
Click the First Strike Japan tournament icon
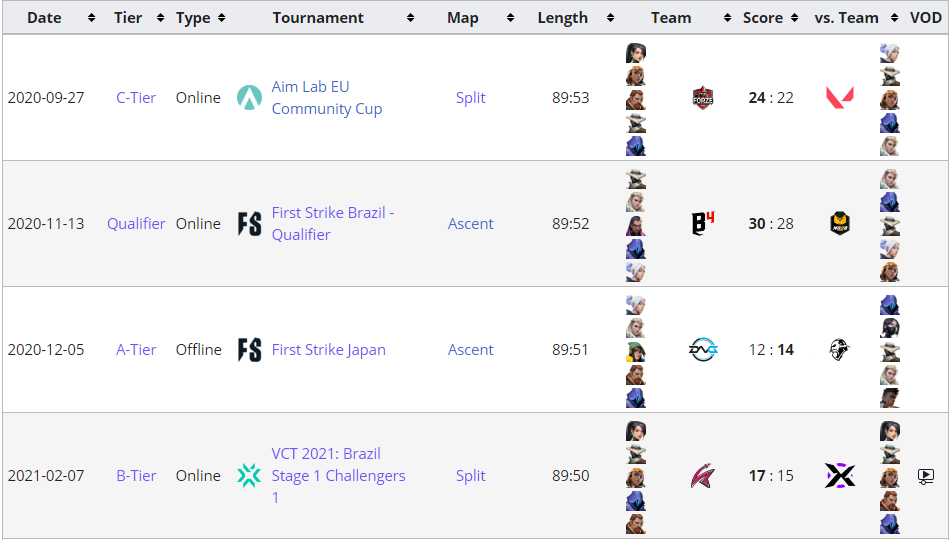tap(249, 350)
